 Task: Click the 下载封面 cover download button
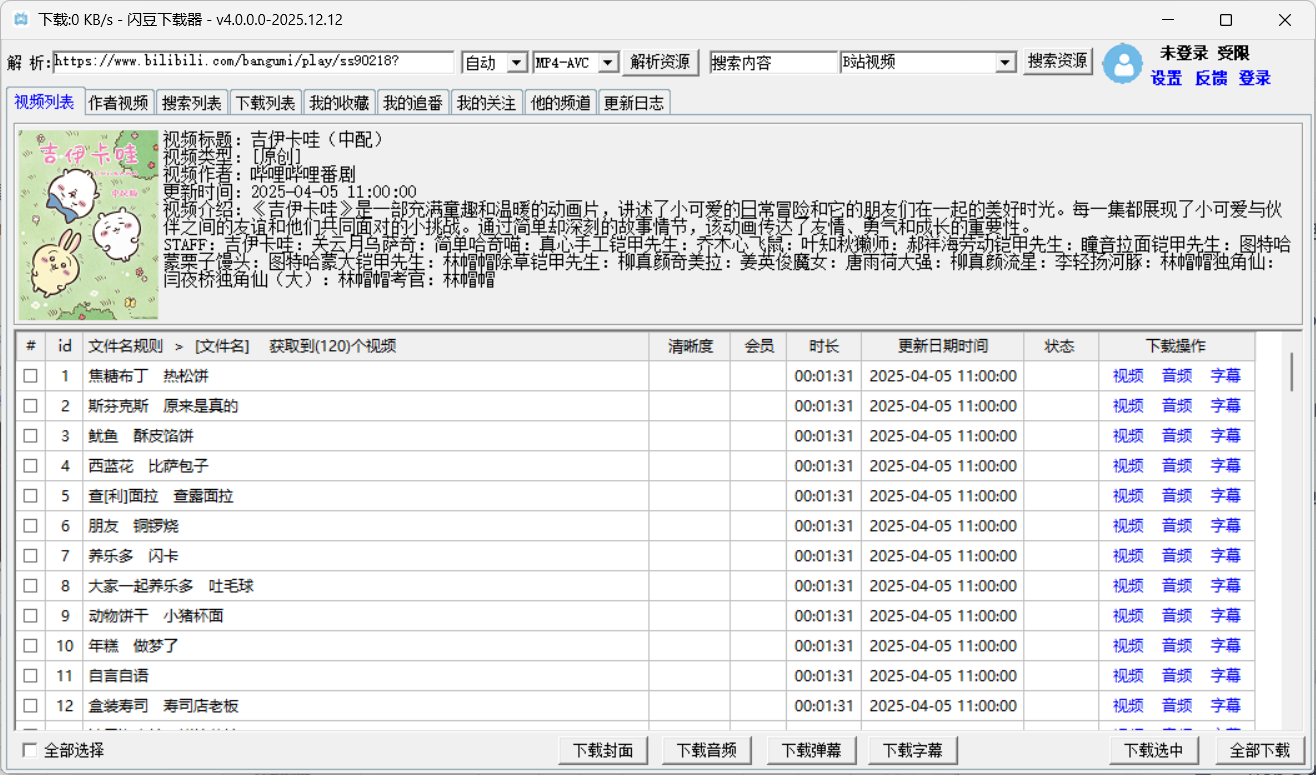click(603, 749)
